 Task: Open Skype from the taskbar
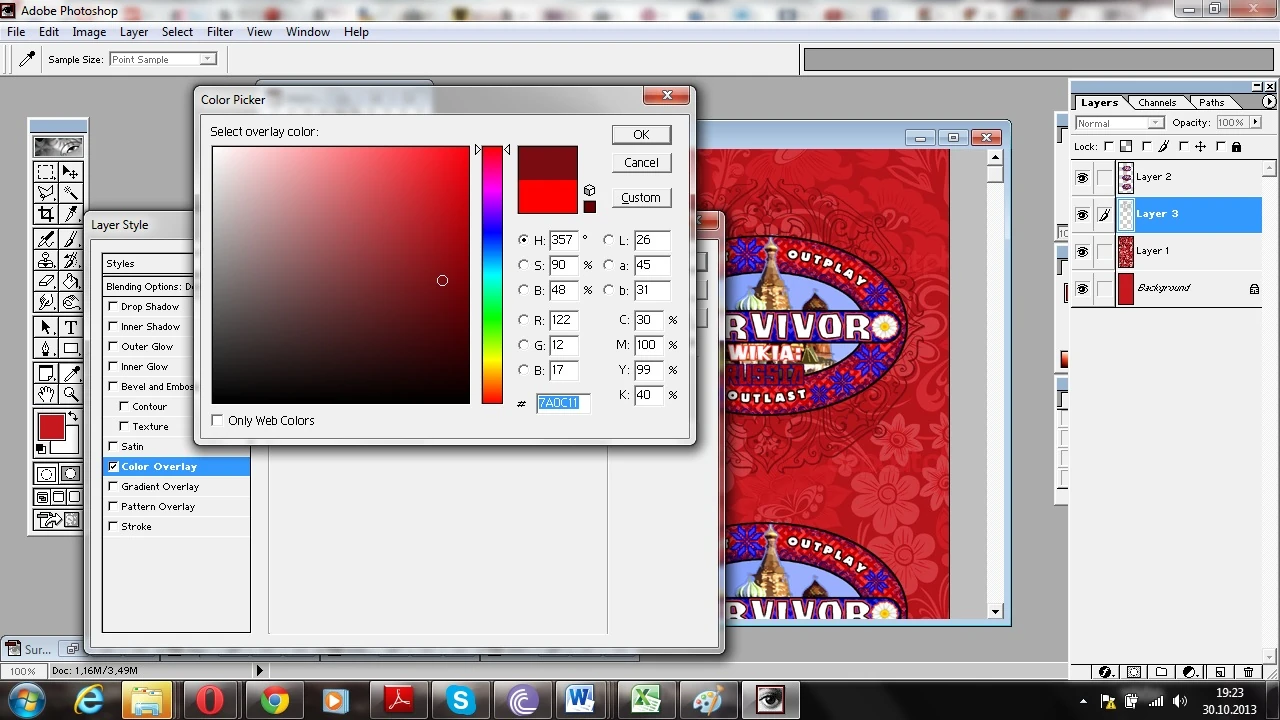[460, 701]
